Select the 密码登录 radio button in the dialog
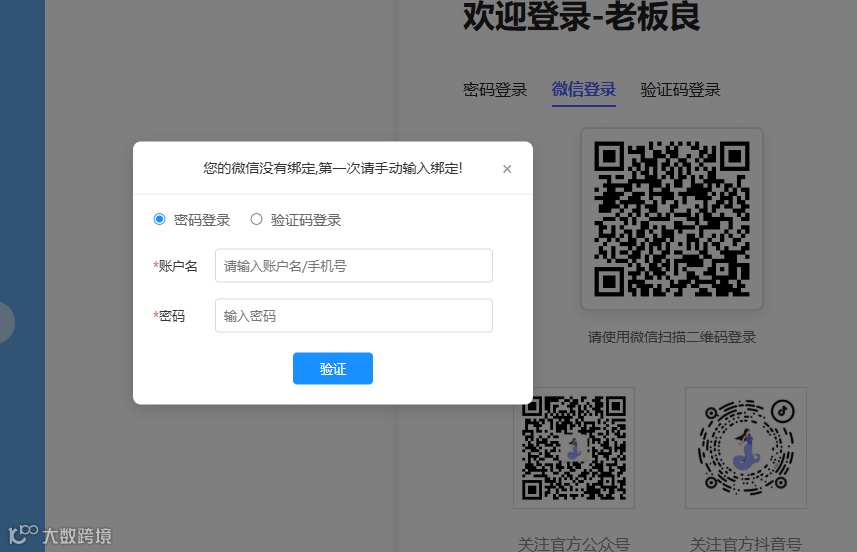This screenshot has width=857, height=552. [x=159, y=219]
